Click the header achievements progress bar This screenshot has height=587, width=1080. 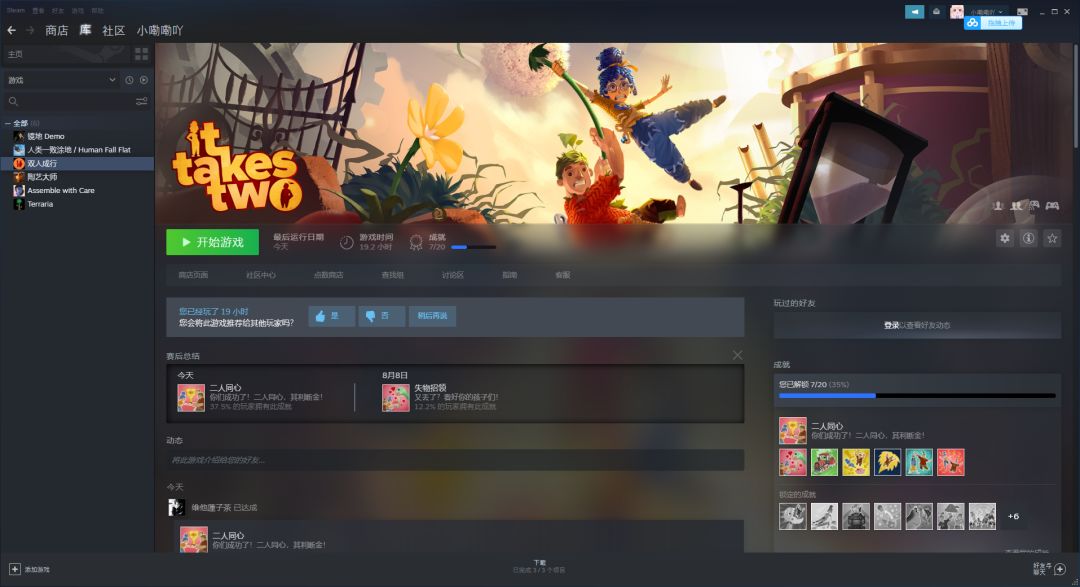coord(473,247)
